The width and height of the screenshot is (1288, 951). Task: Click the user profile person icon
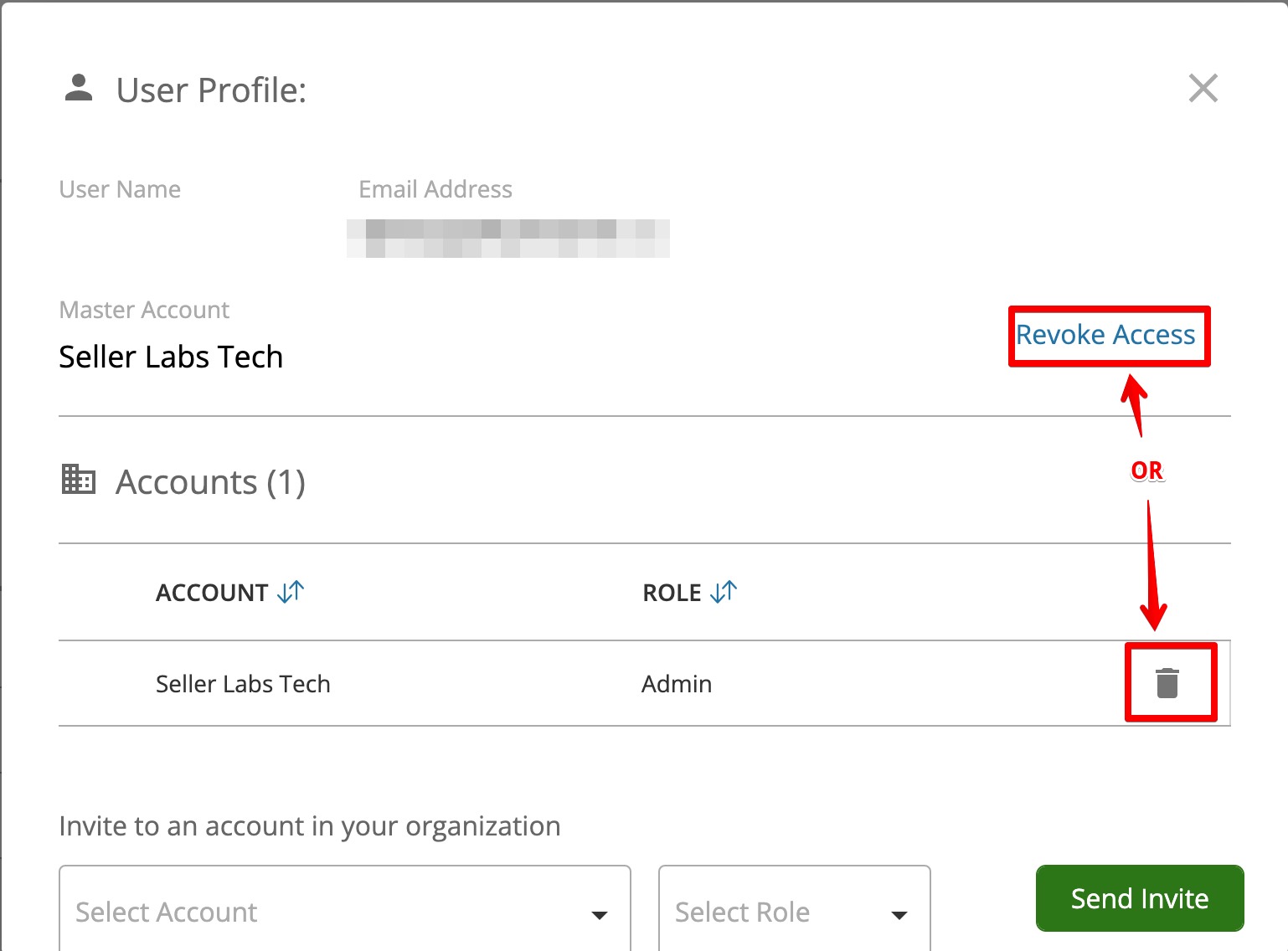[79, 88]
